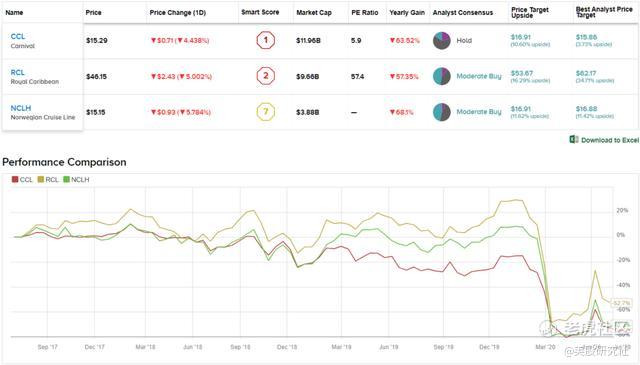Open the RCL ticker link
640x365 pixels.
pyautogui.click(x=18, y=72)
